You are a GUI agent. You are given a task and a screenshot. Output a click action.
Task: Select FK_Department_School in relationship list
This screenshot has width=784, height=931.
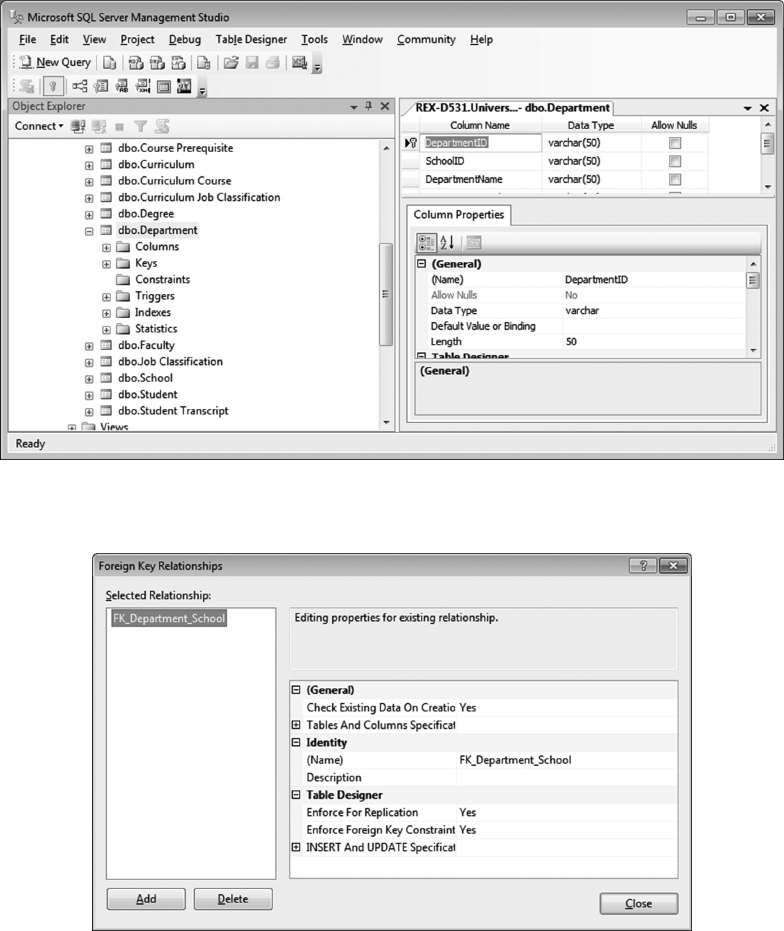[x=169, y=618]
